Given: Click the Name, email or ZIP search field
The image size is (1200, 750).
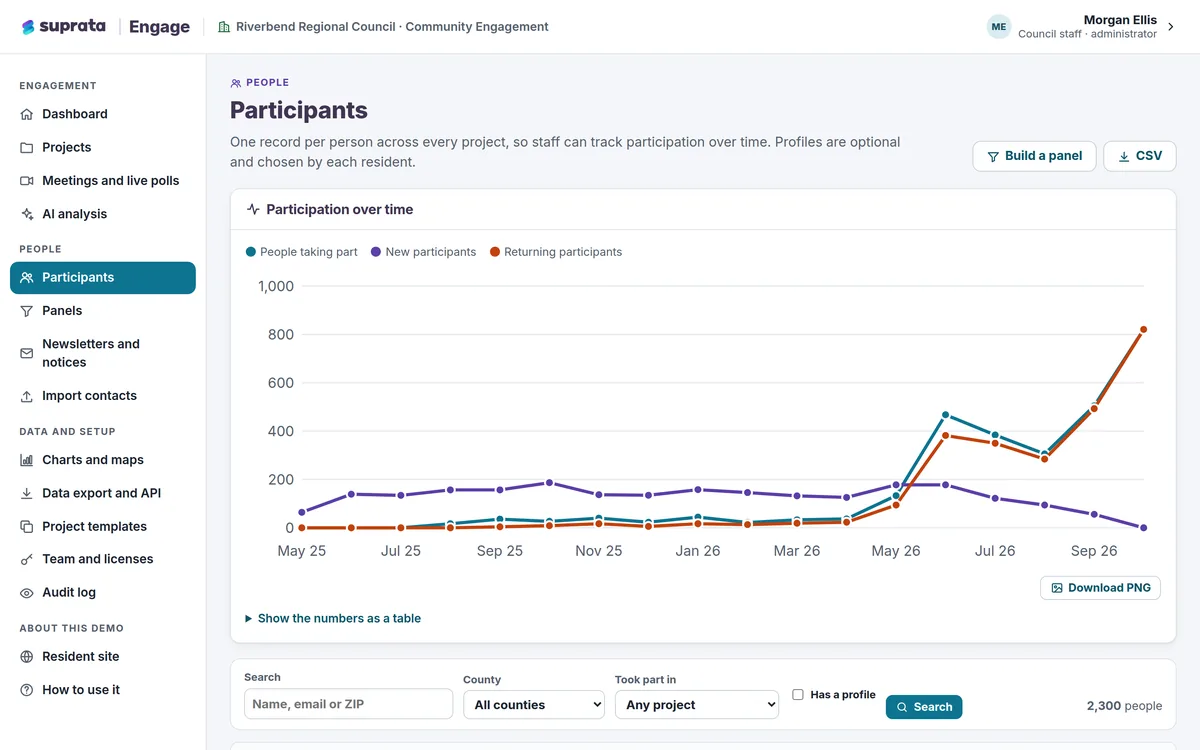Looking at the screenshot, I should point(348,704).
